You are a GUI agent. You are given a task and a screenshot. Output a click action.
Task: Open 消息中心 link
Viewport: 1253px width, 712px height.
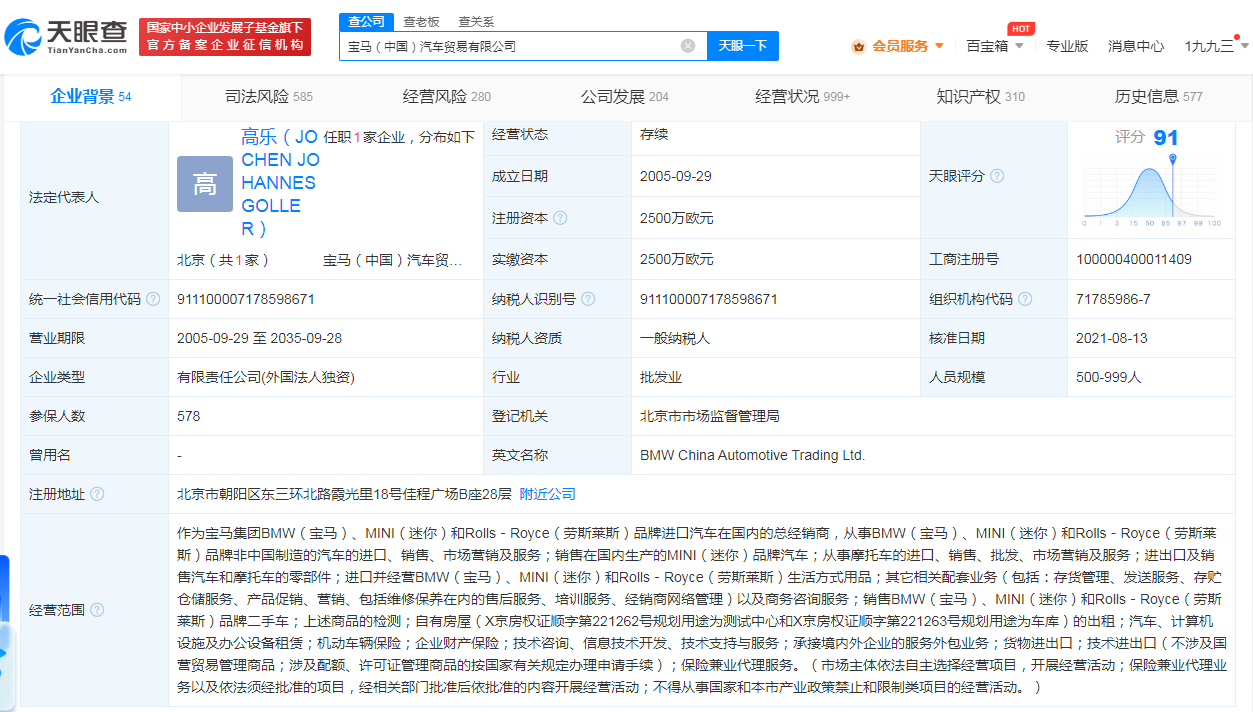click(x=1136, y=46)
